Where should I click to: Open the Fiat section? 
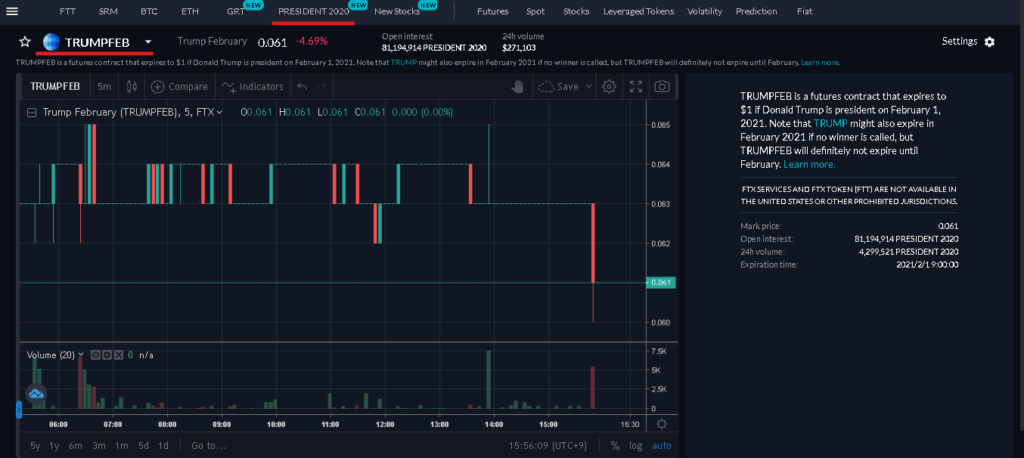point(805,12)
